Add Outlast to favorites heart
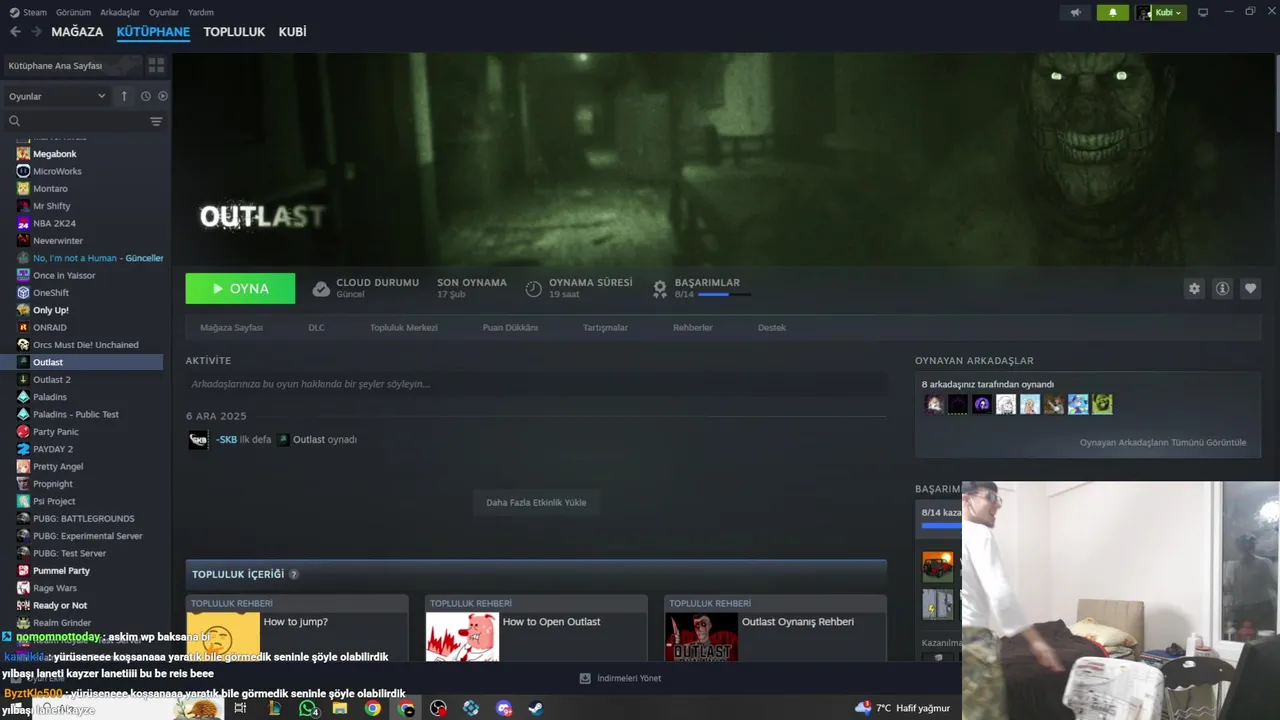The width and height of the screenshot is (1280, 720). (x=1250, y=288)
